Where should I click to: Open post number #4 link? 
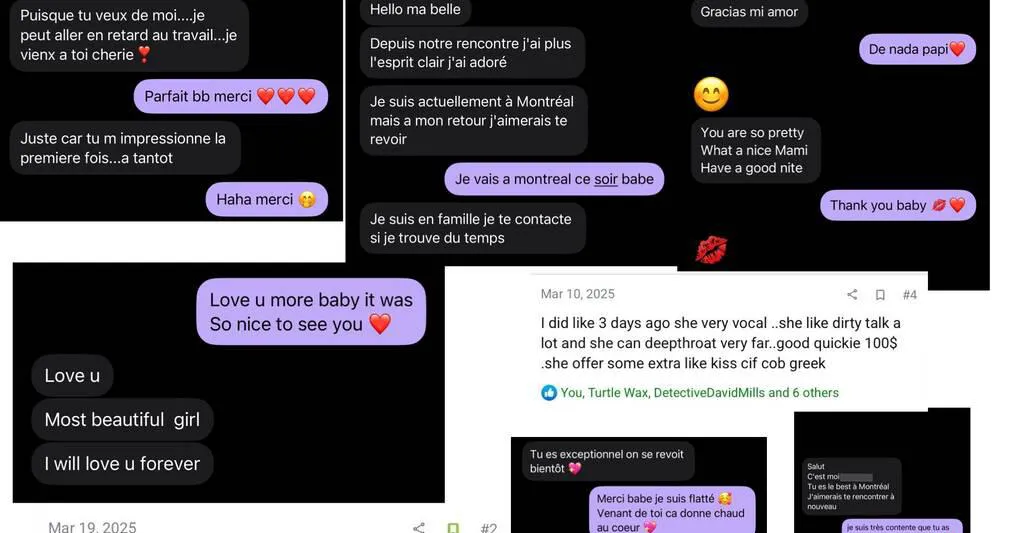[x=910, y=295]
